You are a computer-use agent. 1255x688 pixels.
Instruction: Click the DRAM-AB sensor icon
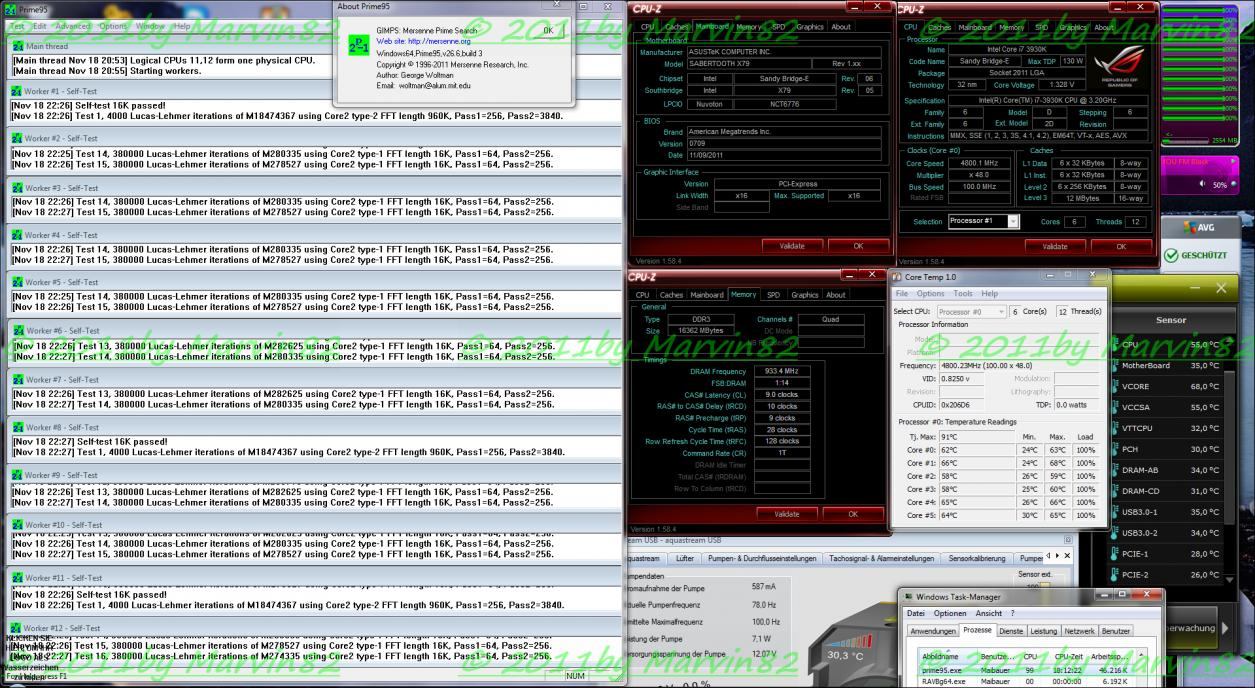point(1114,471)
